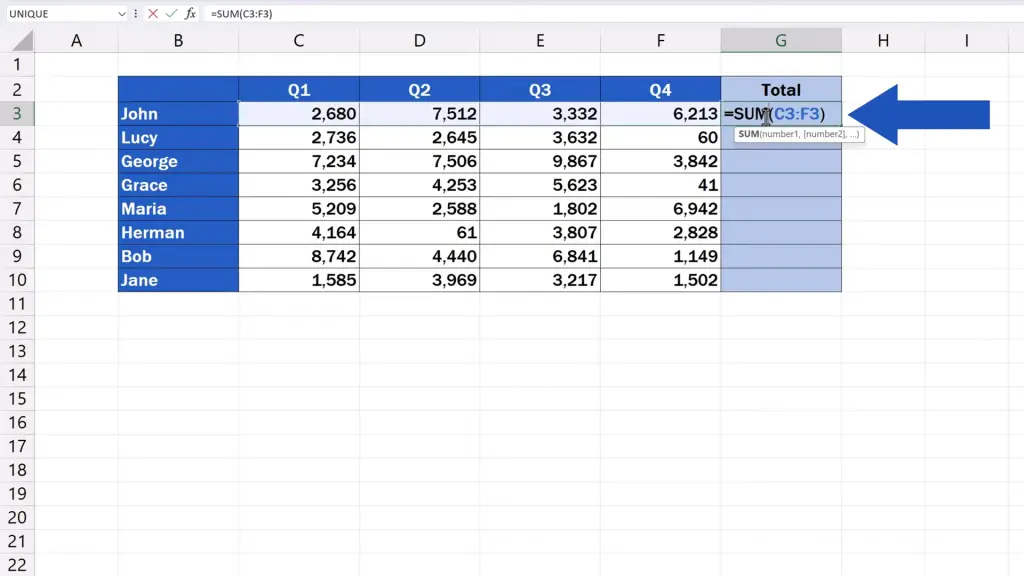This screenshot has width=1024, height=576.
Task: Select row 1 header
Action: (x=17, y=65)
